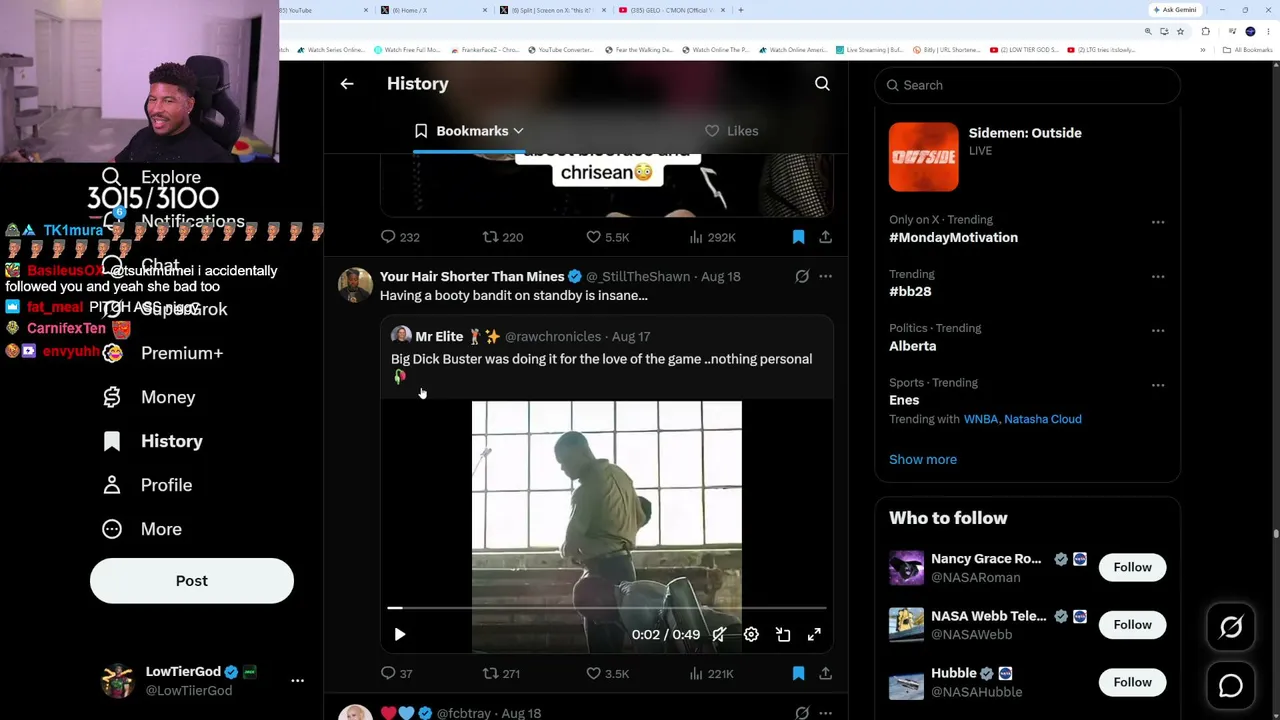
Task: Share the post with 221K views
Action: (825, 674)
